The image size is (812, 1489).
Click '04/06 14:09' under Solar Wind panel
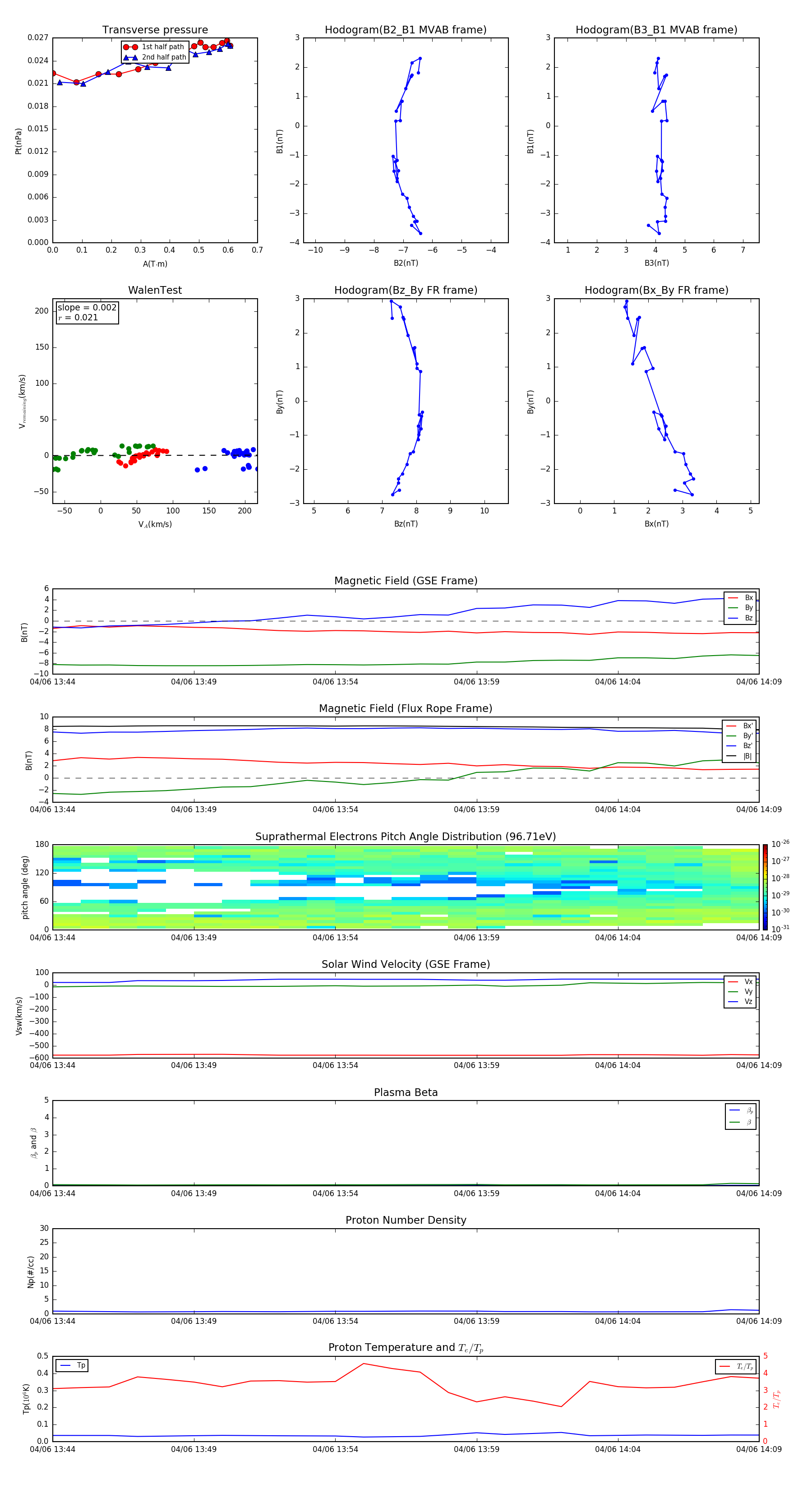pyautogui.click(x=759, y=1065)
